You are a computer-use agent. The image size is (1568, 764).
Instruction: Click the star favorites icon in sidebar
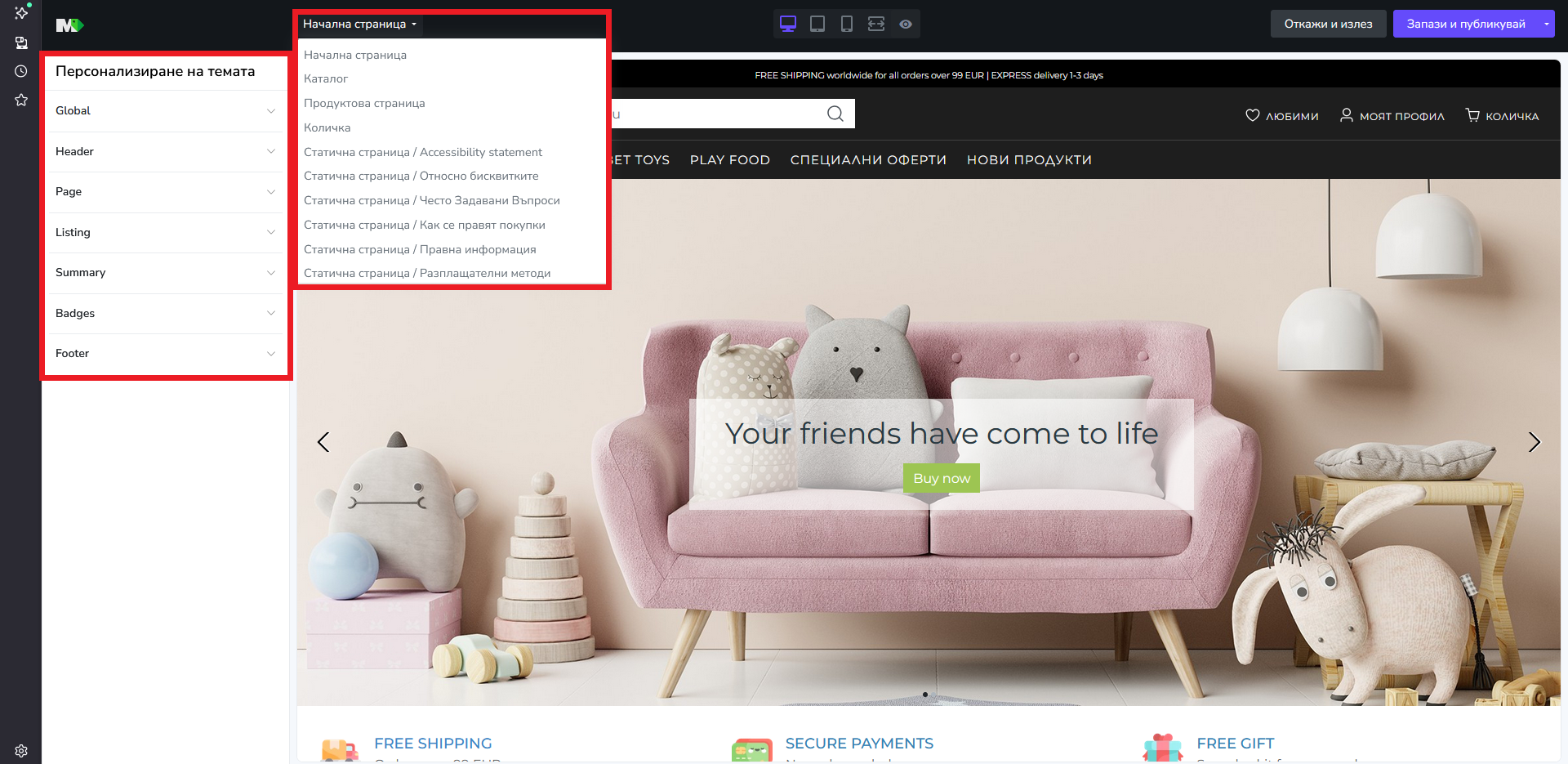pyautogui.click(x=21, y=100)
